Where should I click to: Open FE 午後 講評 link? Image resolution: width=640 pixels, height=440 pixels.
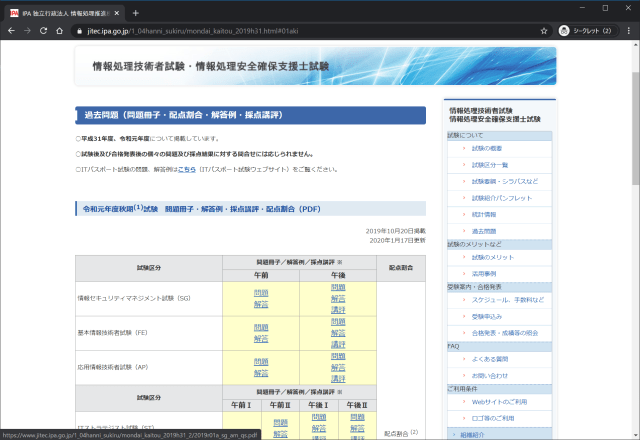click(x=338, y=345)
